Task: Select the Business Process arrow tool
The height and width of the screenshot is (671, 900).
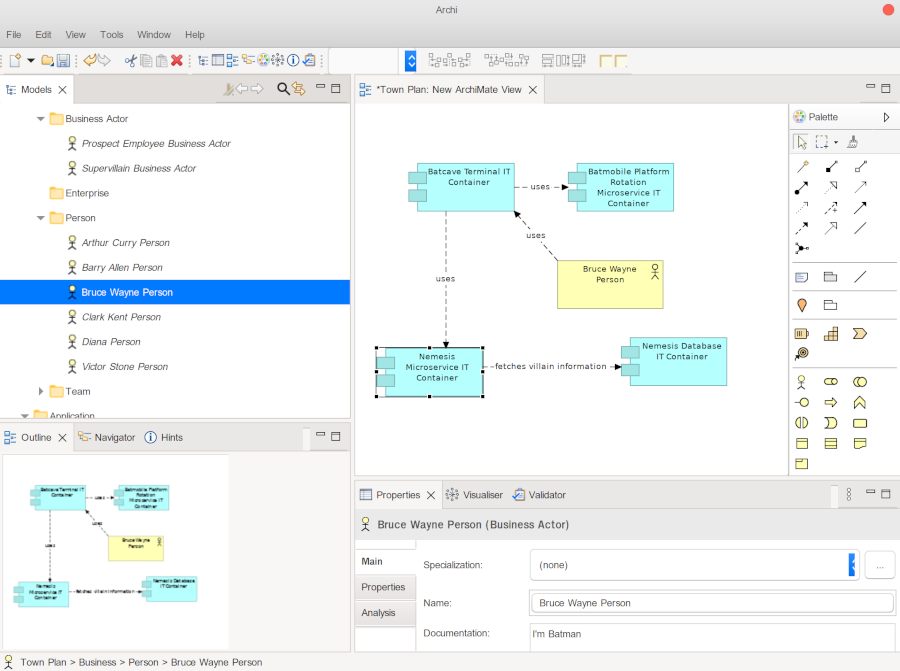Action: click(831, 402)
